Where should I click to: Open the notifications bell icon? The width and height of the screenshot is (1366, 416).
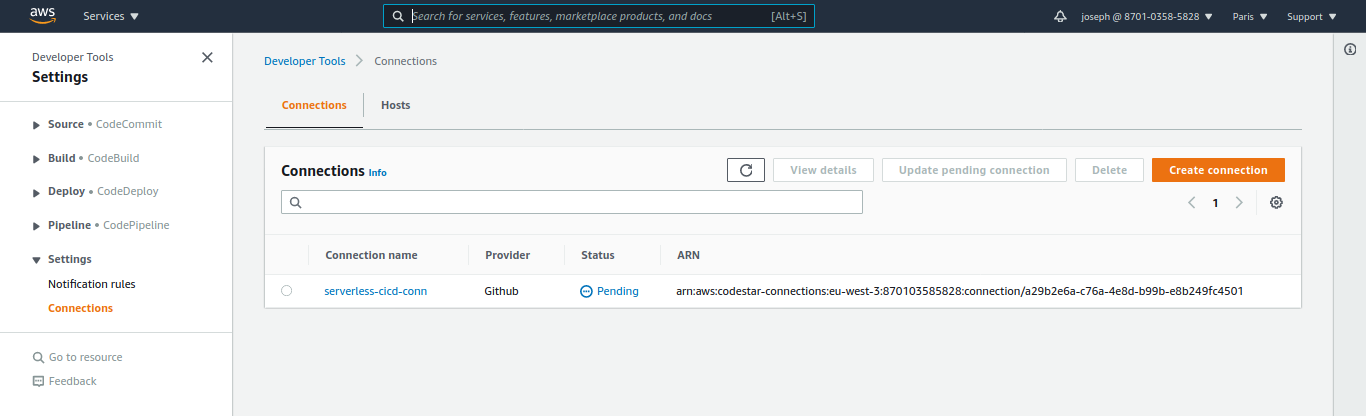[1060, 17]
